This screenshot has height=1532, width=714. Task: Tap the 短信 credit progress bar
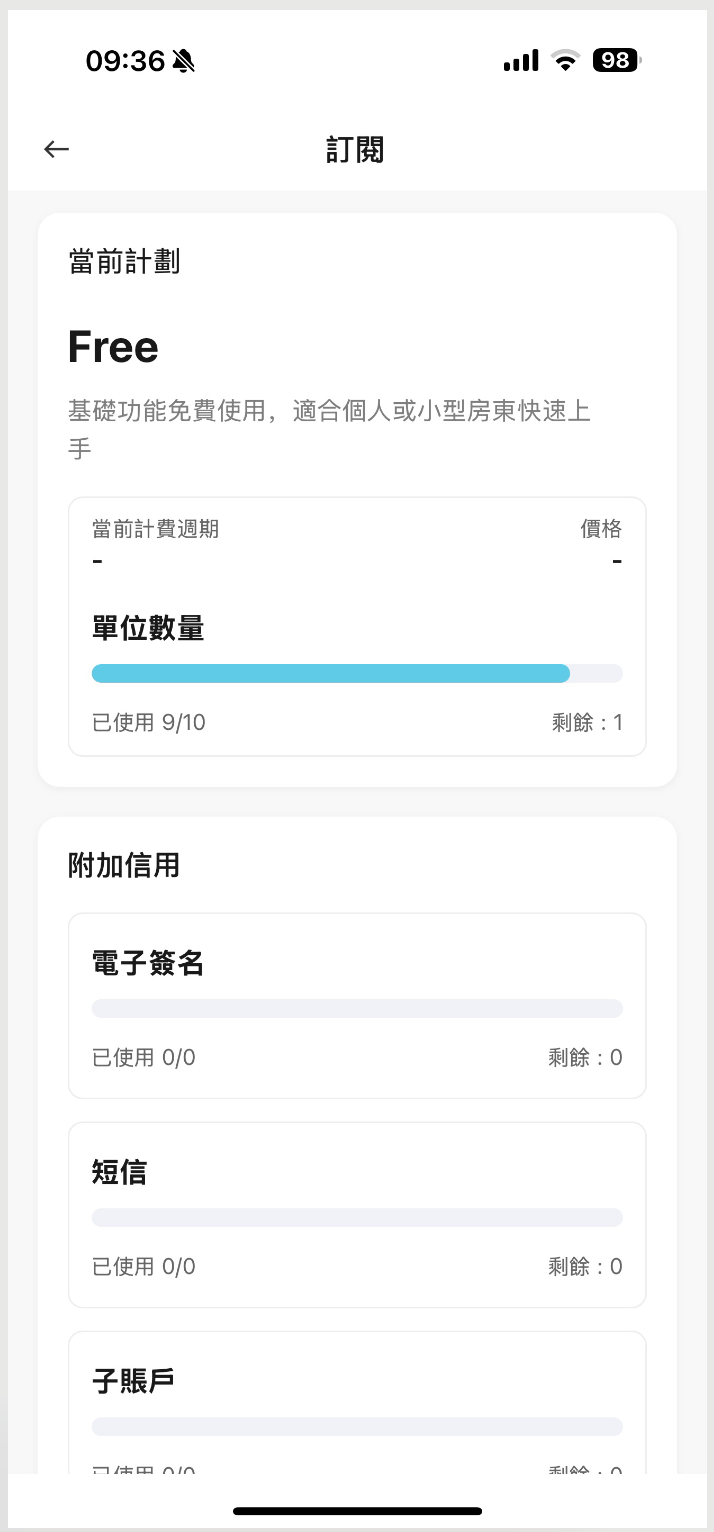click(x=356, y=1217)
